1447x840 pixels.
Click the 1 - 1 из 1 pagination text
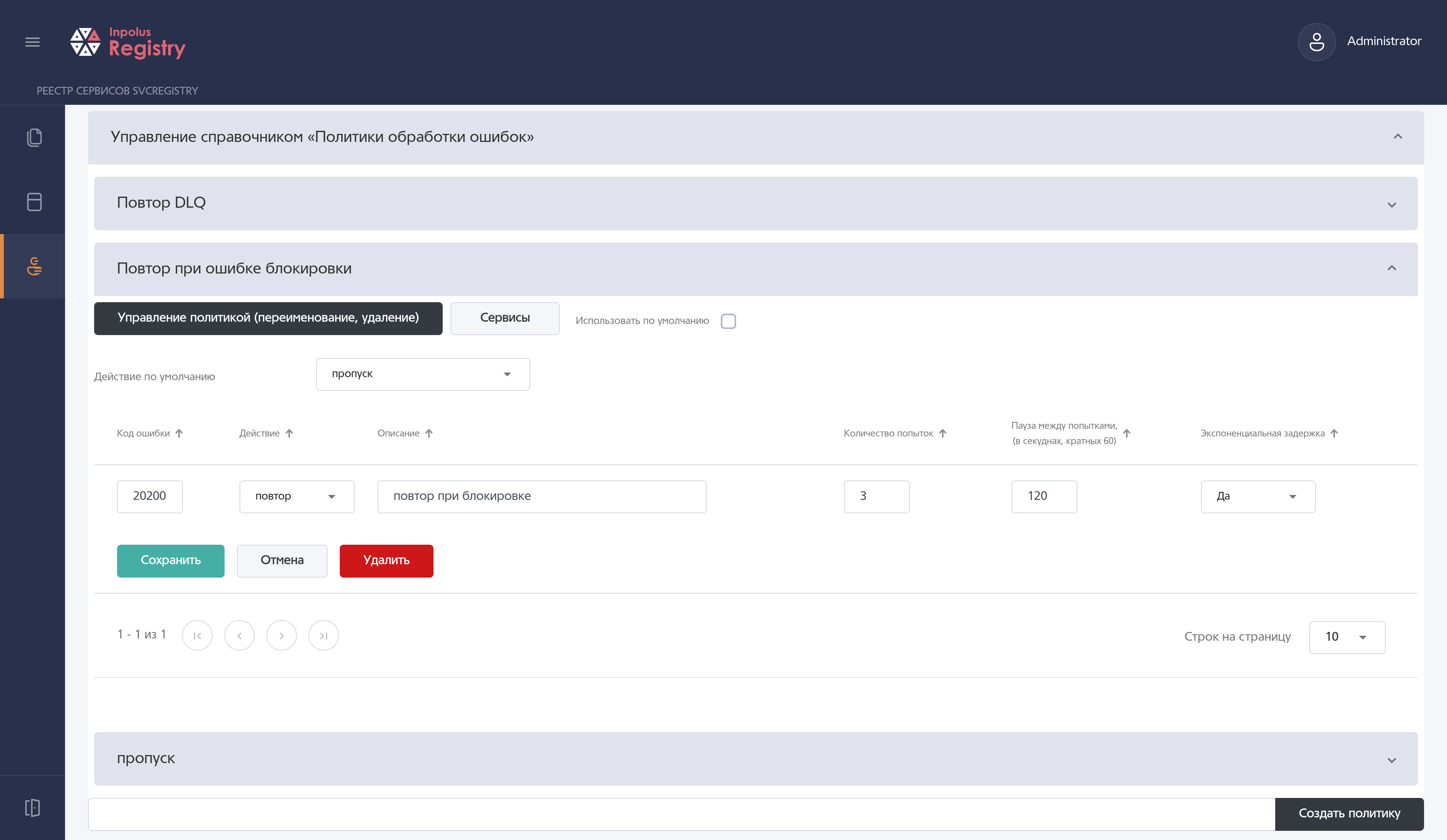click(x=141, y=635)
